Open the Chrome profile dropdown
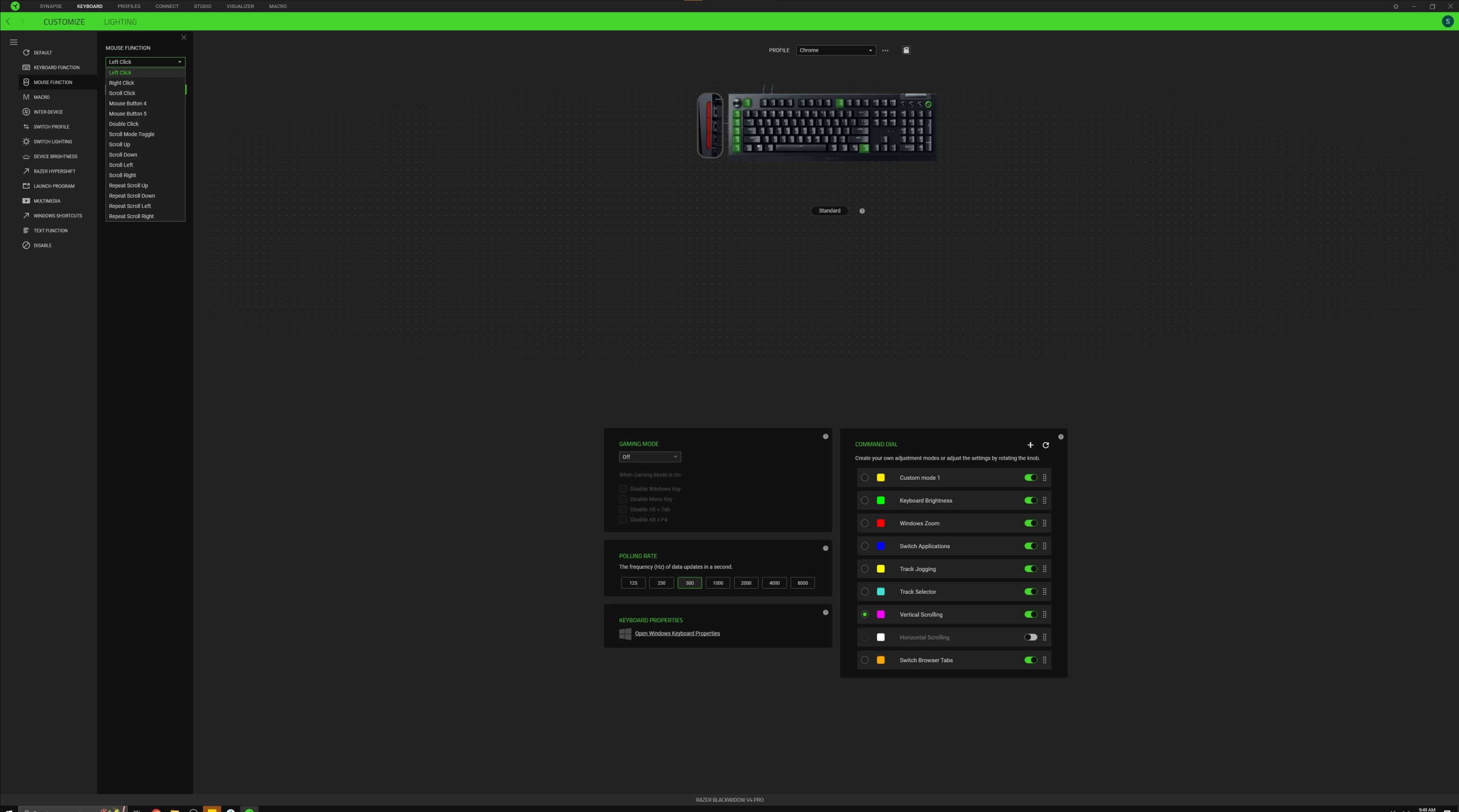1459x812 pixels. tap(836, 50)
